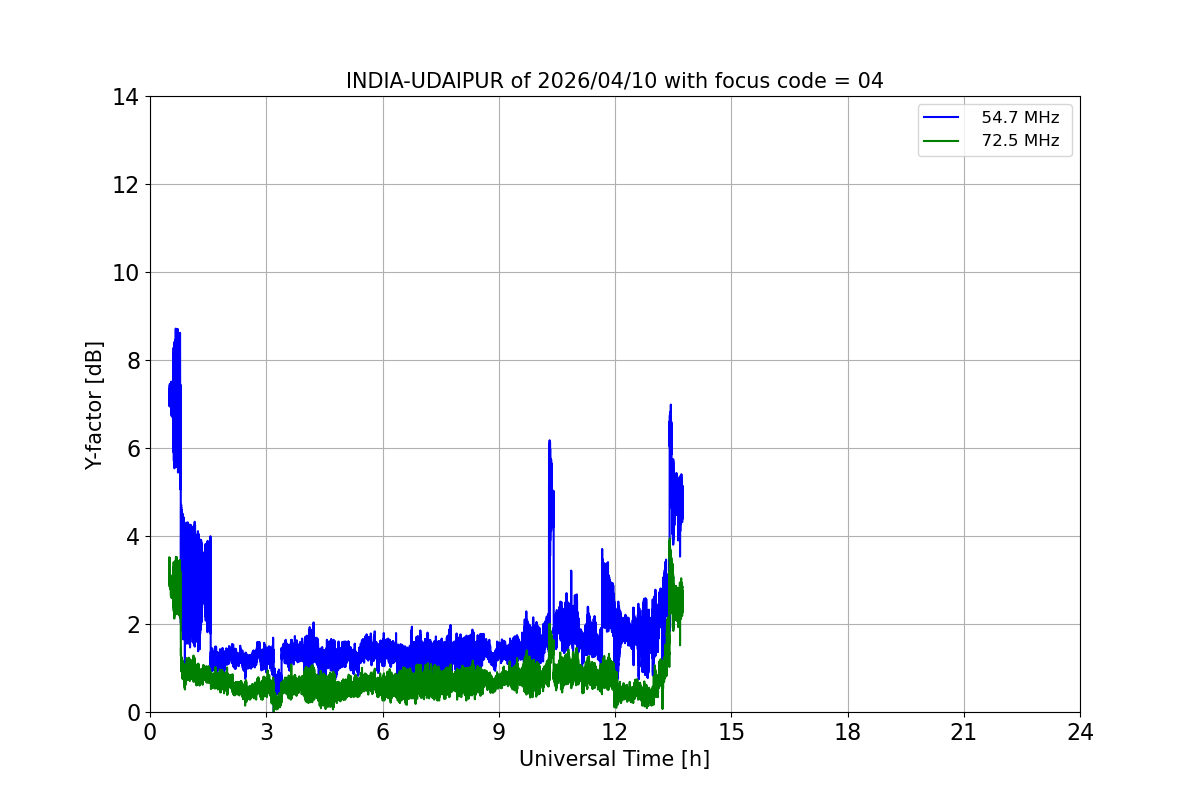
Task: Click the Universal Time [h] axis label
Action: click(614, 759)
